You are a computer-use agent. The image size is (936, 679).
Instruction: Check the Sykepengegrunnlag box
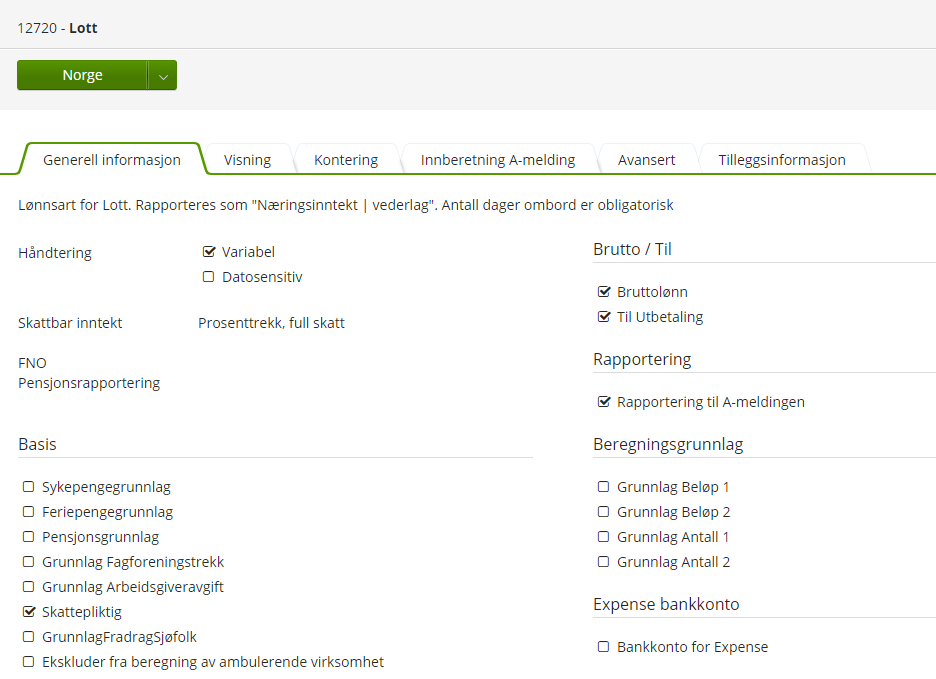(x=29, y=487)
